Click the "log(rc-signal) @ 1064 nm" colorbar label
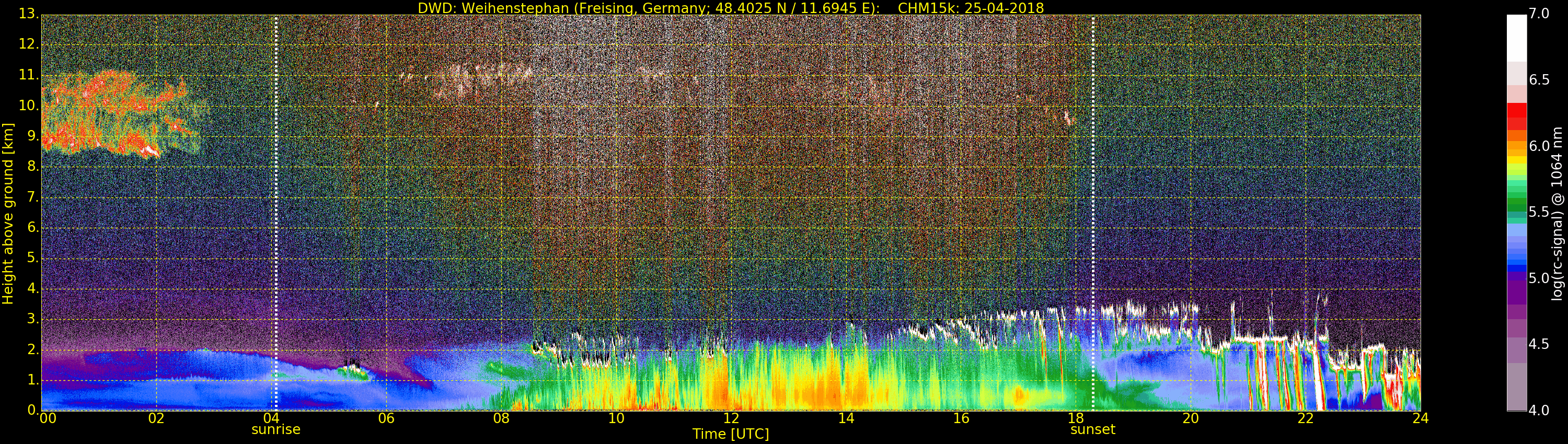This screenshot has height=444, width=1568. [1557, 214]
